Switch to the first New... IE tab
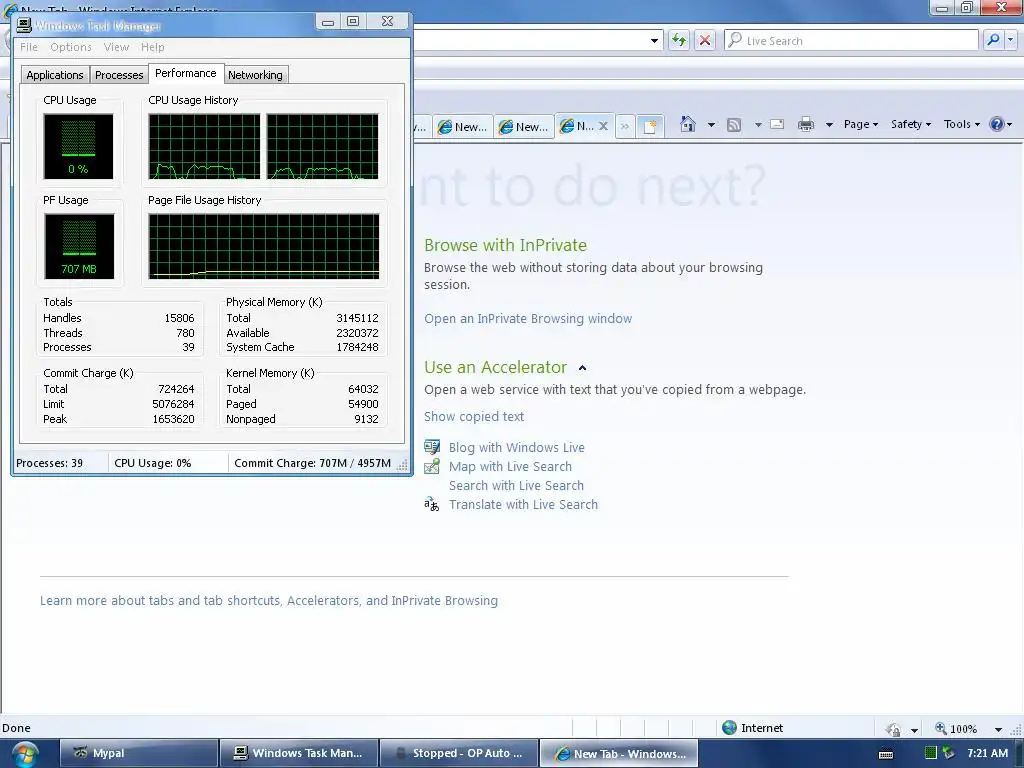 [x=462, y=127]
